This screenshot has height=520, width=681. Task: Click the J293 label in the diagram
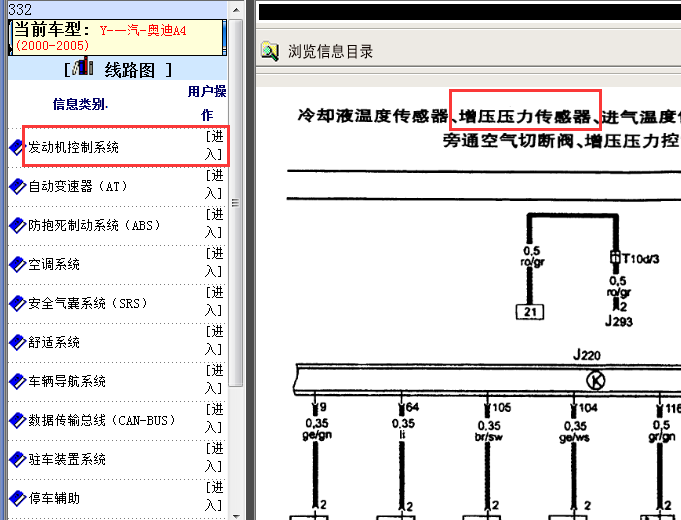coord(618,321)
